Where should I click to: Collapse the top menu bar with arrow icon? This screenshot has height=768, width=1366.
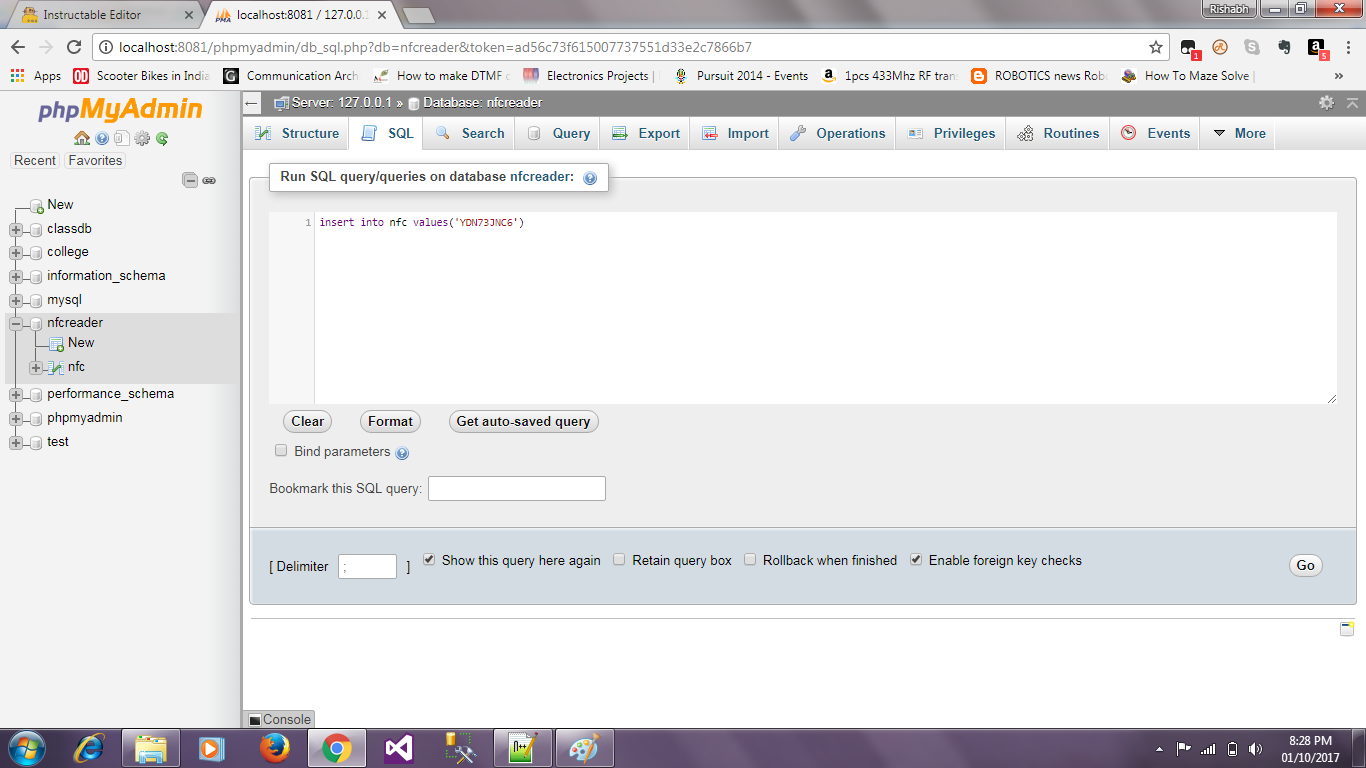1352,103
